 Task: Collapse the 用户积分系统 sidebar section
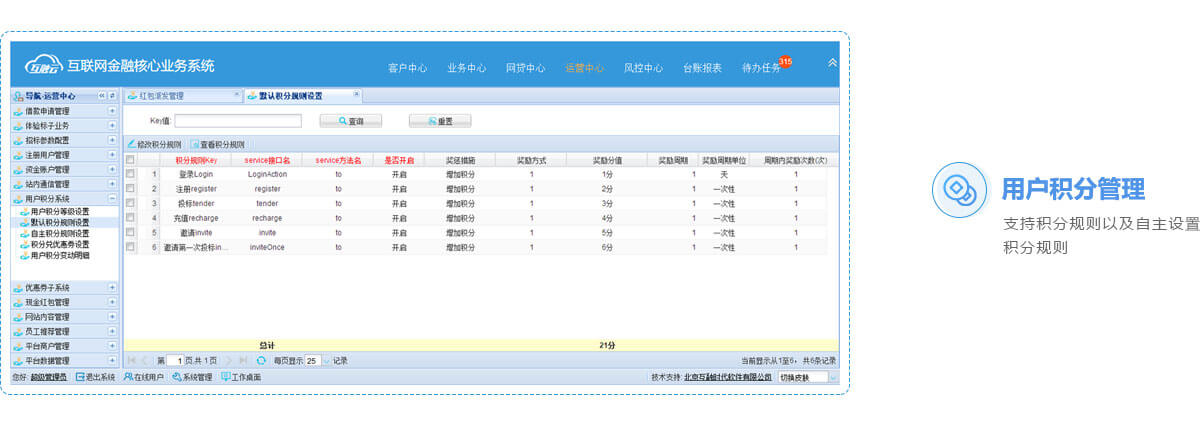pyautogui.click(x=112, y=199)
